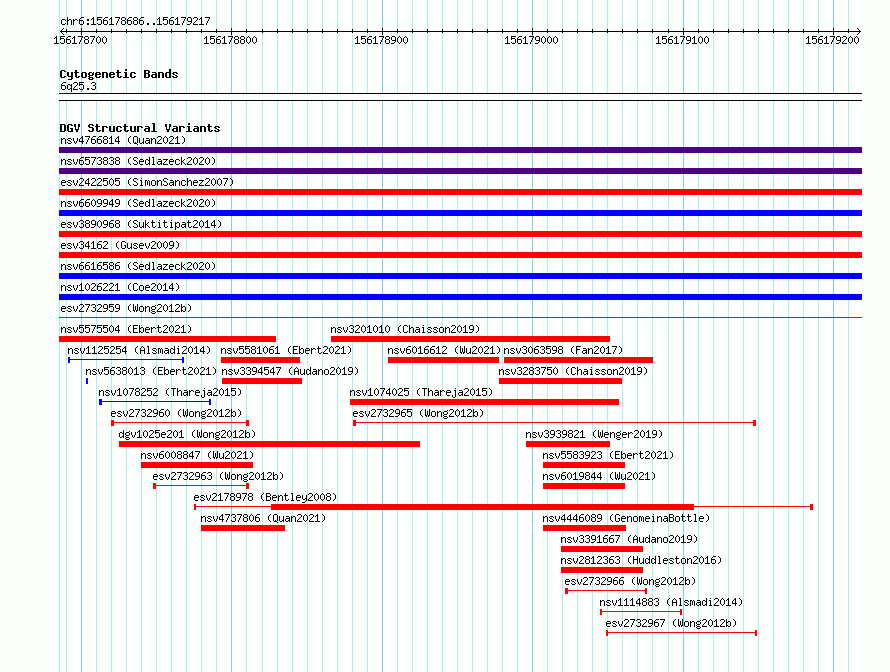The width and height of the screenshot is (890, 672).
Task: Open nsv6008847 (Wu2021) label
Action: pyautogui.click(x=197, y=455)
